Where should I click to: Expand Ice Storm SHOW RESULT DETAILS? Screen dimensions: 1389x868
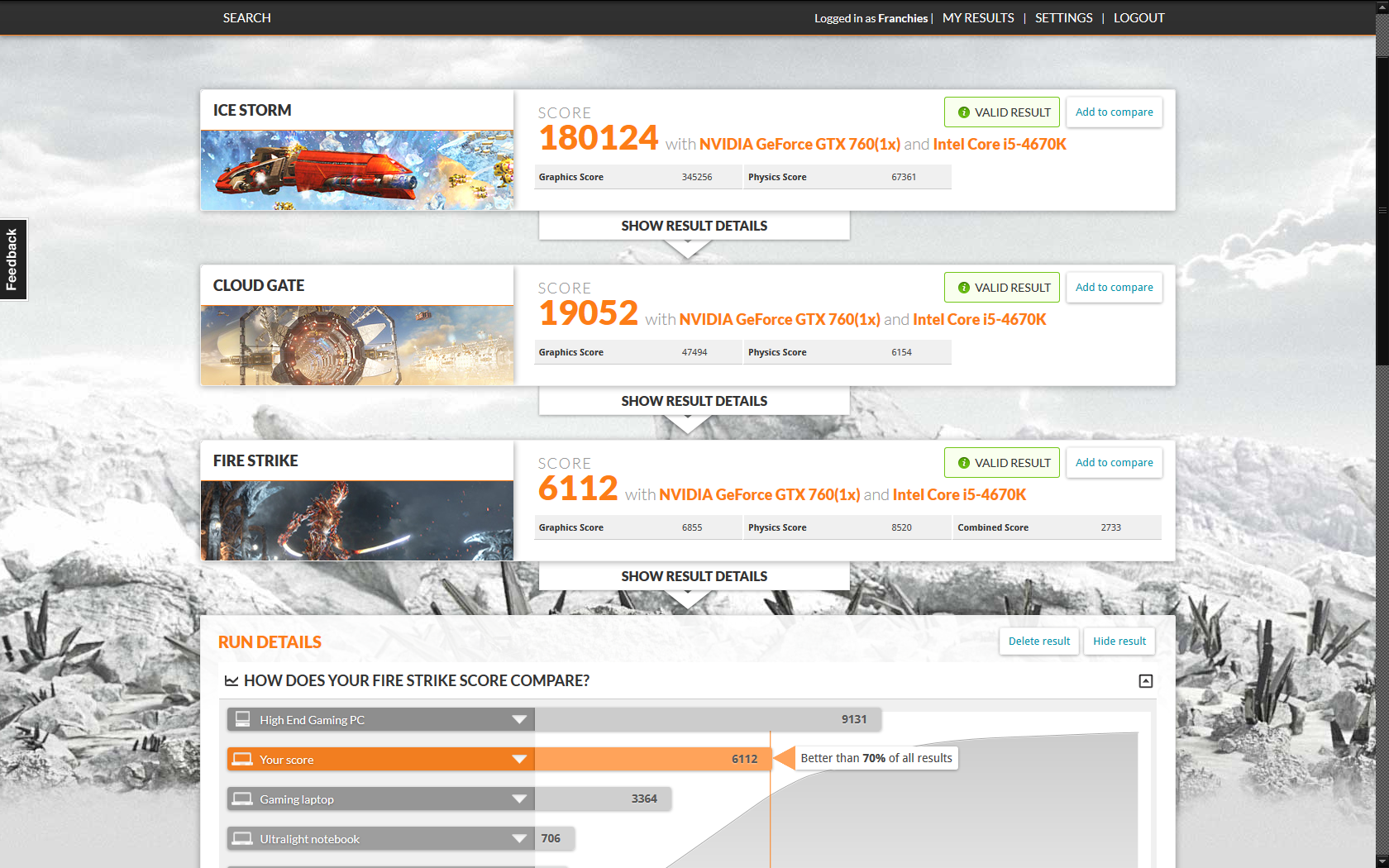(694, 226)
